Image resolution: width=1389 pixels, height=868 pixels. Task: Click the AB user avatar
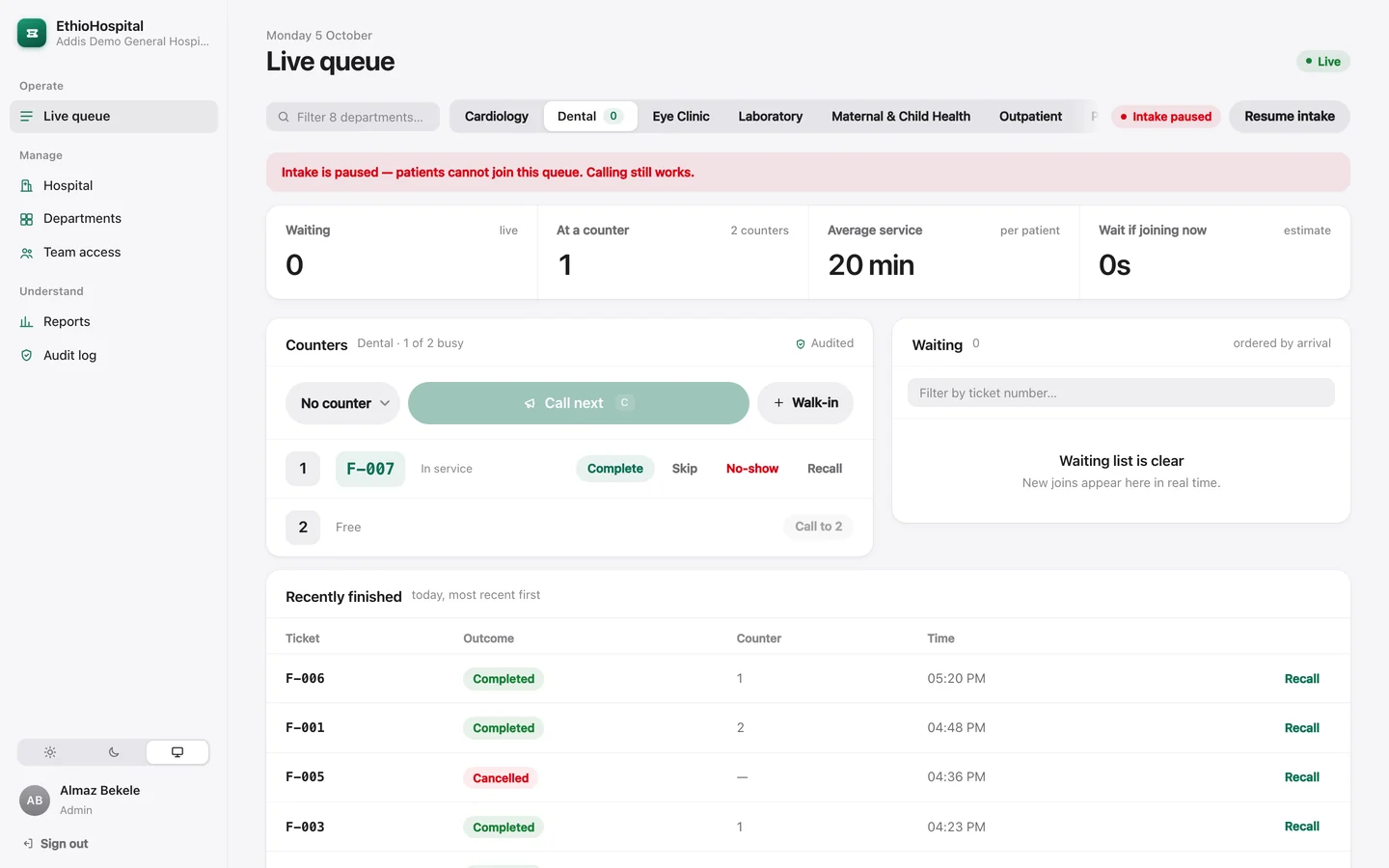pyautogui.click(x=35, y=800)
